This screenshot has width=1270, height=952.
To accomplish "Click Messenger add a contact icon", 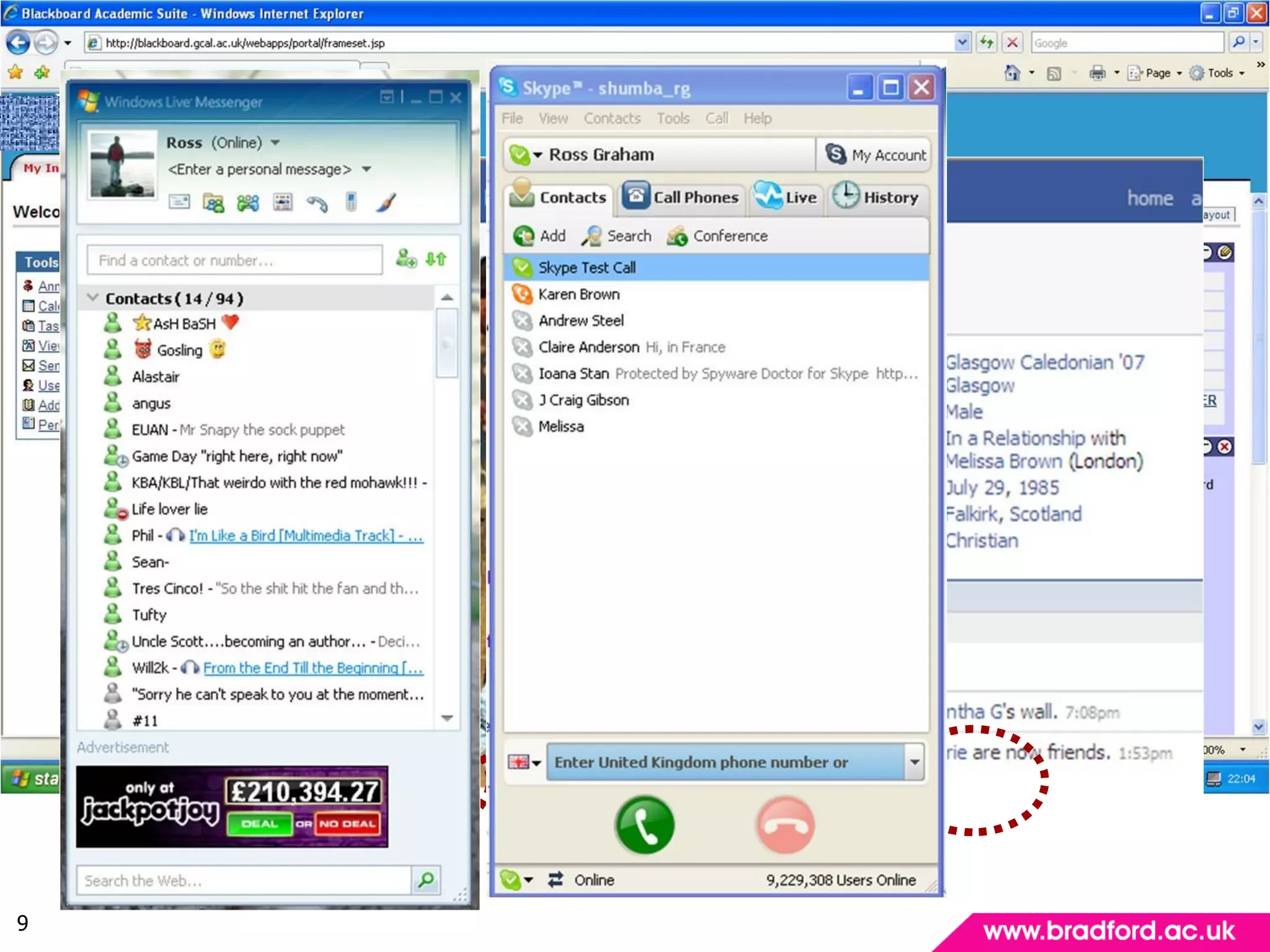I will pyautogui.click(x=406, y=259).
